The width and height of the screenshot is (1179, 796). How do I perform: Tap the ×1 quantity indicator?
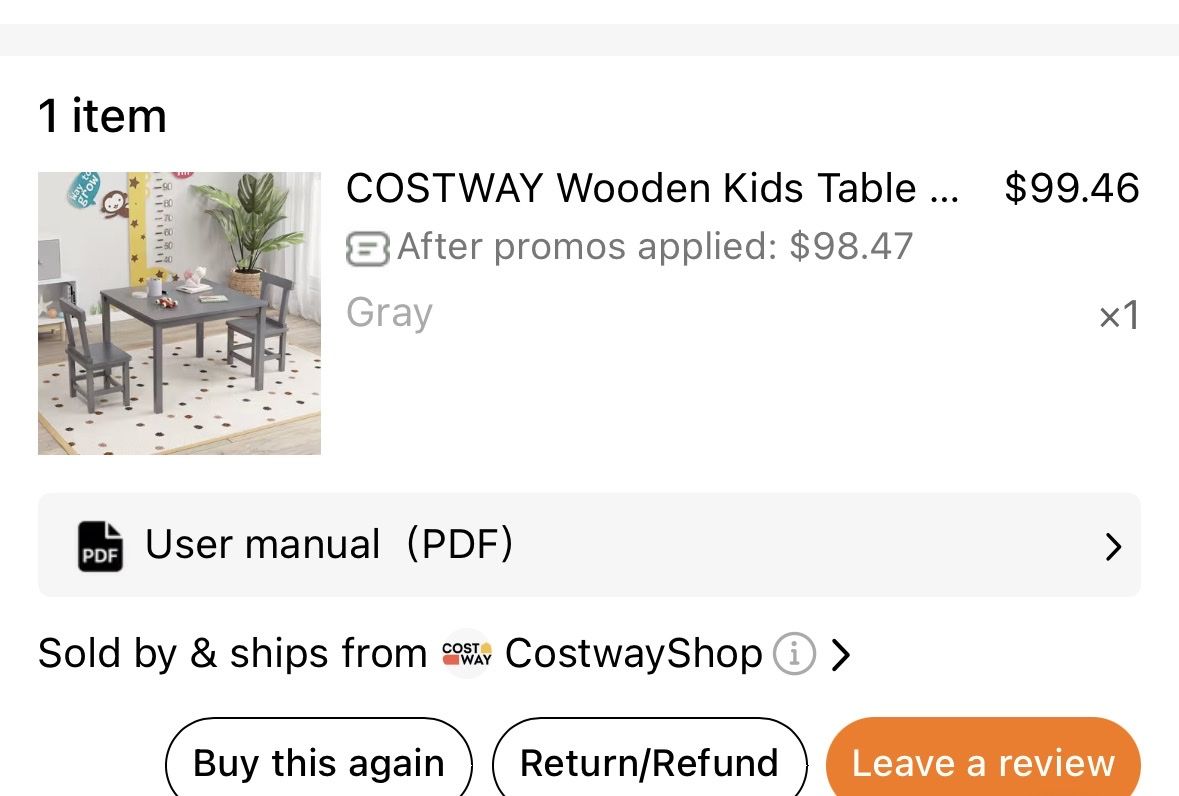(1119, 315)
